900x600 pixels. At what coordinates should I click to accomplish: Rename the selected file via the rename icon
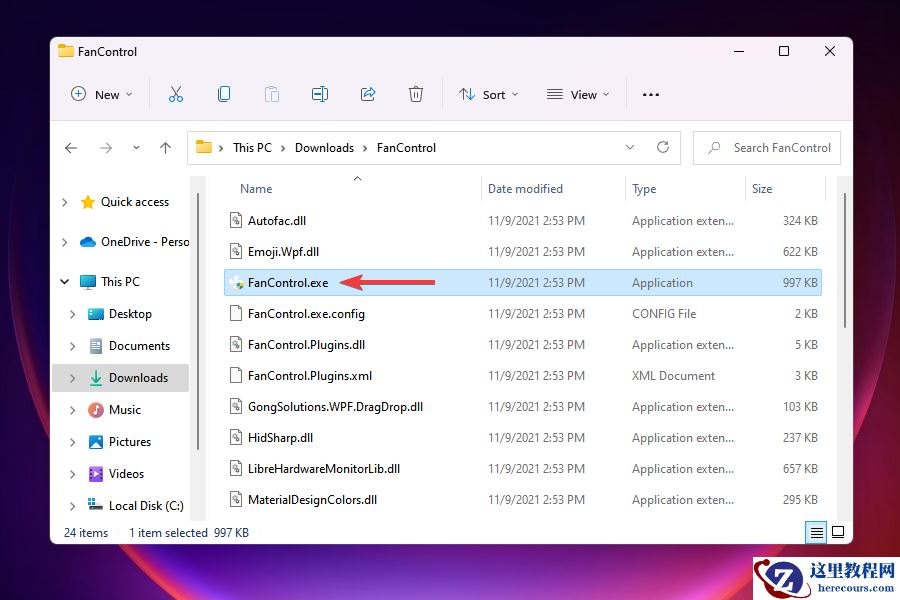coord(320,93)
